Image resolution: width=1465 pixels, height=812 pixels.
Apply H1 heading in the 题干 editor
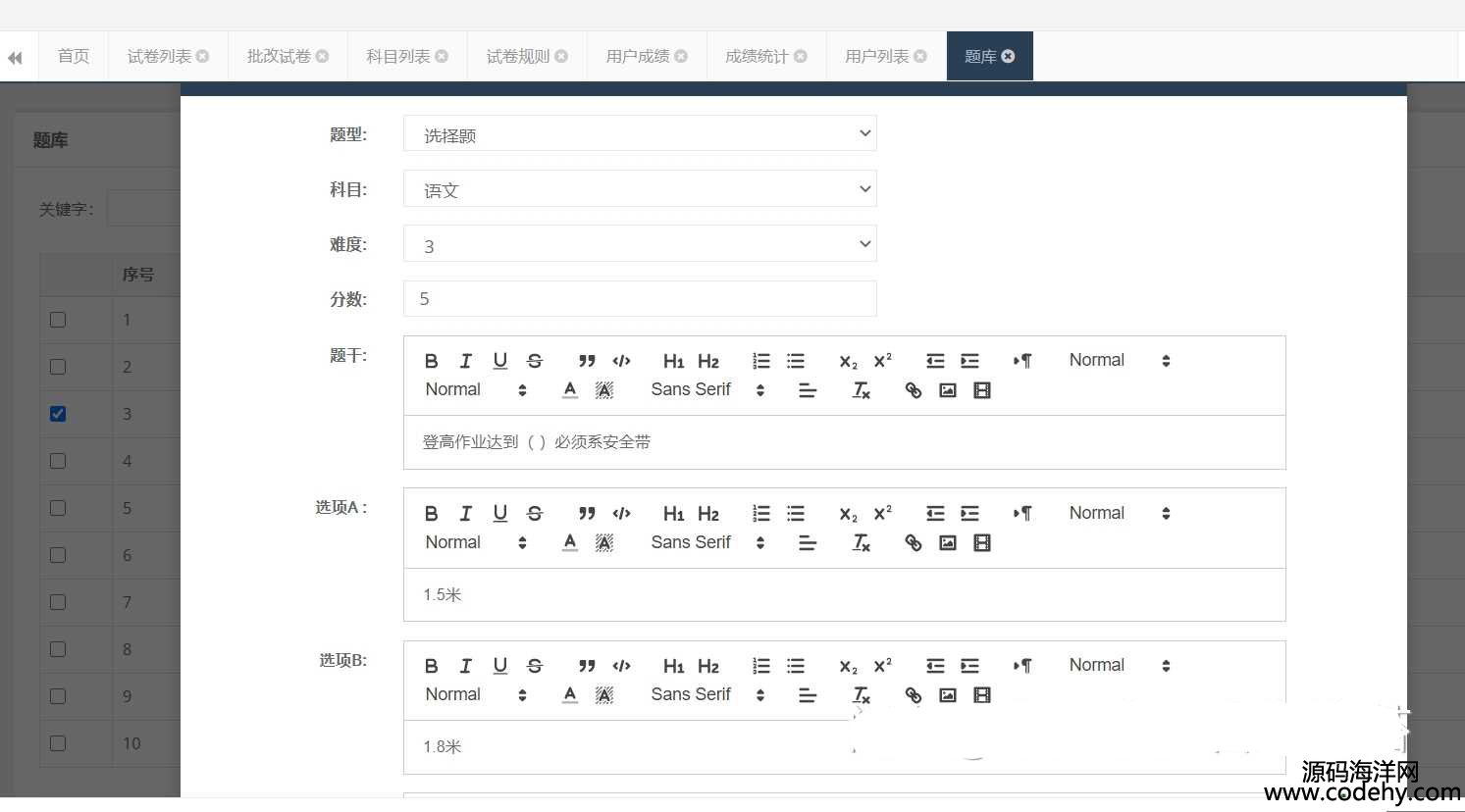pyautogui.click(x=673, y=361)
